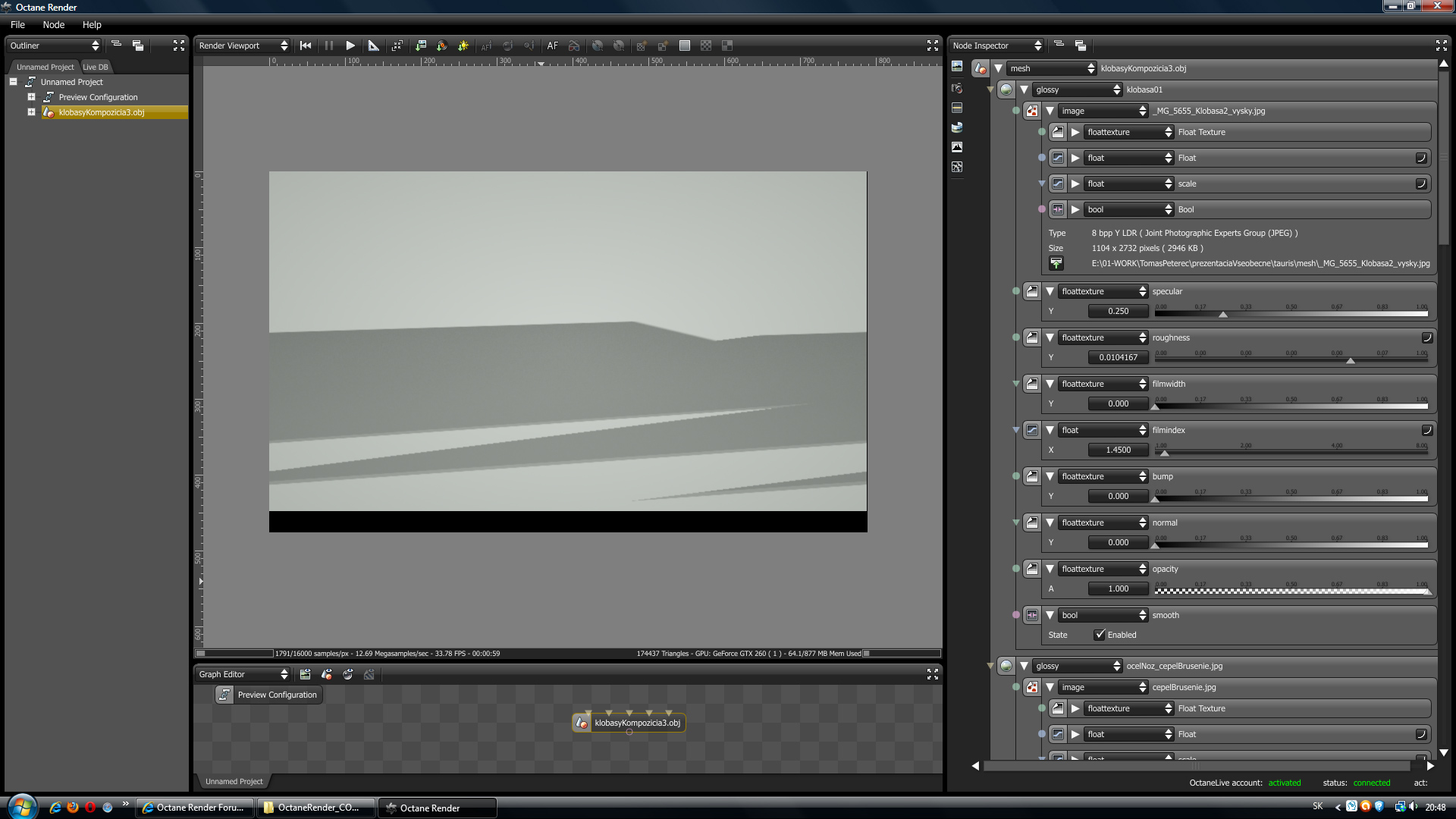Click the camera icon in inspector sidebar

pos(957,88)
